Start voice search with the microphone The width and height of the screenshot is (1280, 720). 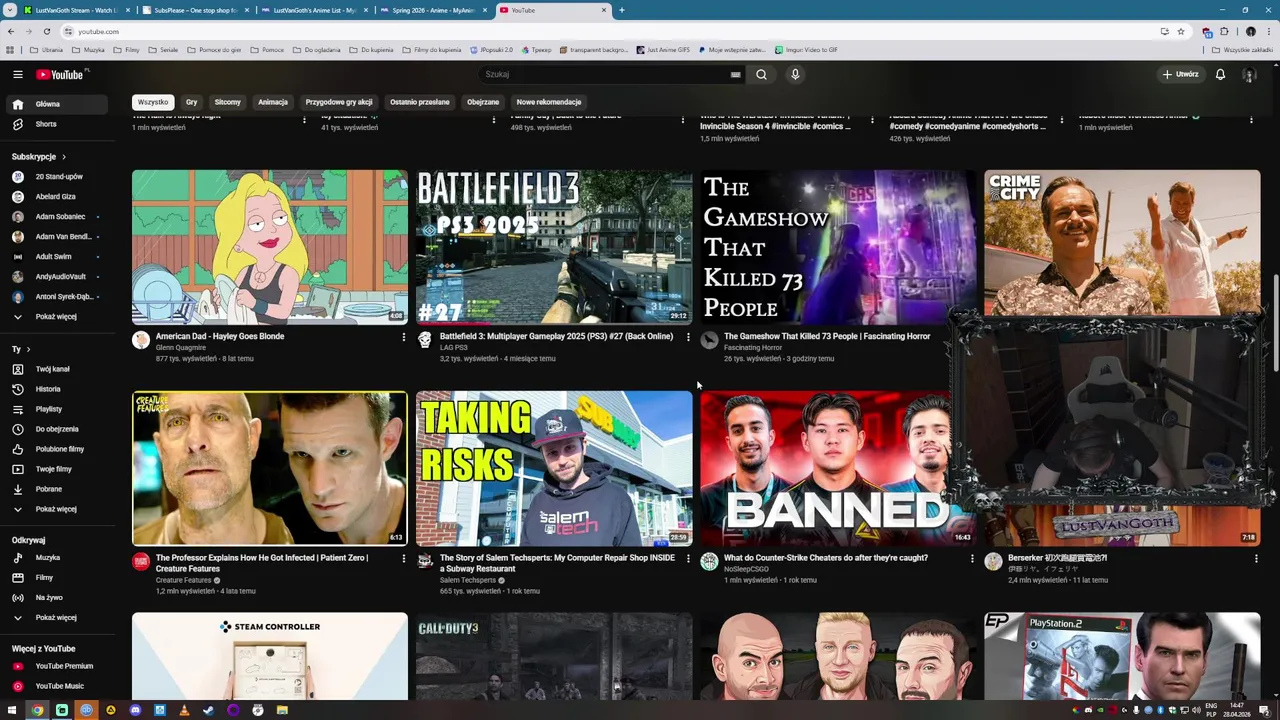(x=795, y=74)
